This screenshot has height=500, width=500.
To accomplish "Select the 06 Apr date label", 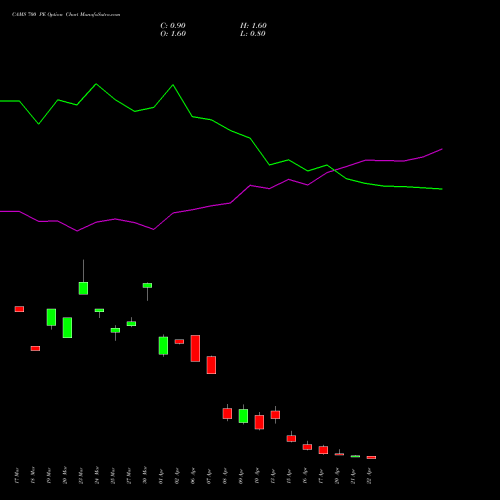I will point(193,476).
